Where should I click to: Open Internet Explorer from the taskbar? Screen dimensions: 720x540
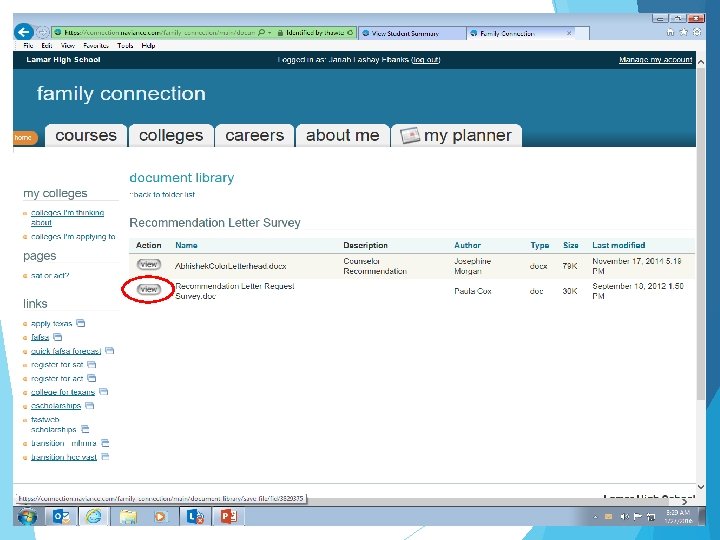(94, 517)
